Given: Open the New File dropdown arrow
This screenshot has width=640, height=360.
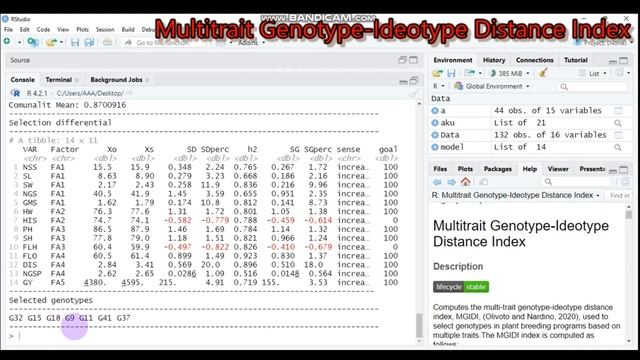Looking at the screenshot, I should tap(19, 42).
